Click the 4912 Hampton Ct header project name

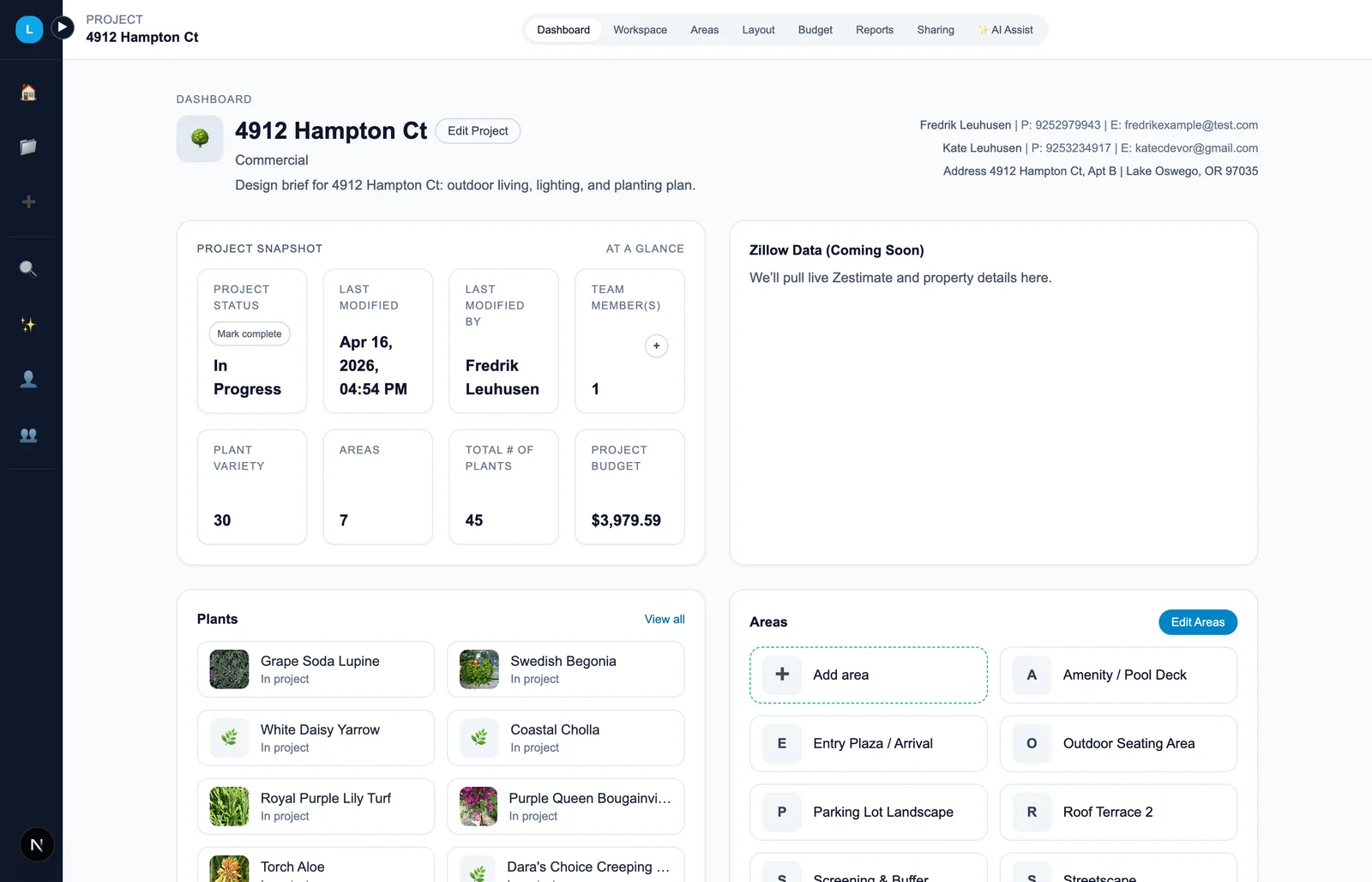point(142,37)
